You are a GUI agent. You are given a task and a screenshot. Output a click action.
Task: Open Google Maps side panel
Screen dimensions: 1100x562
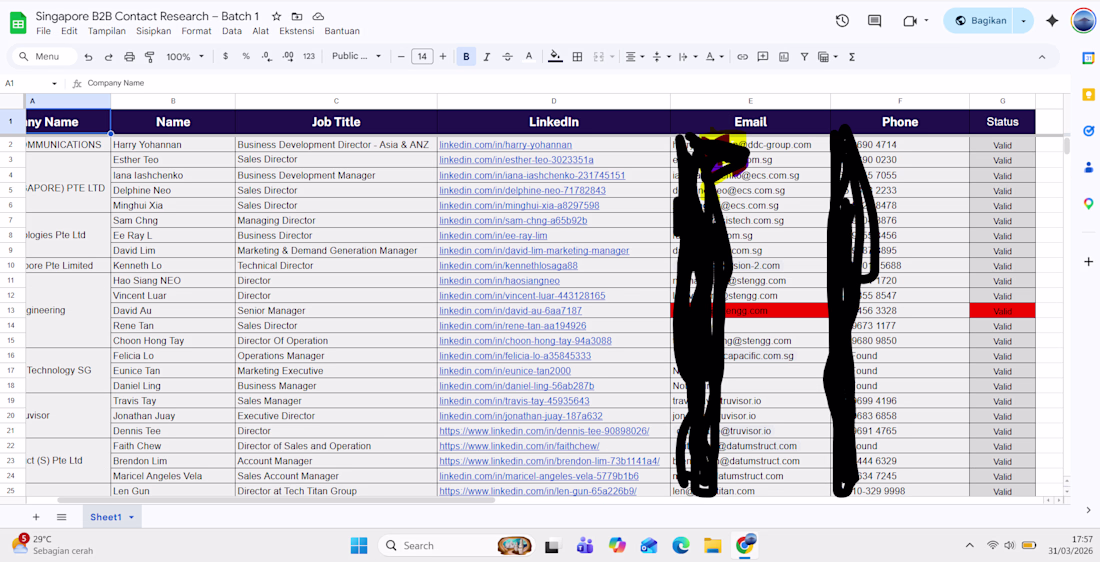(x=1088, y=204)
